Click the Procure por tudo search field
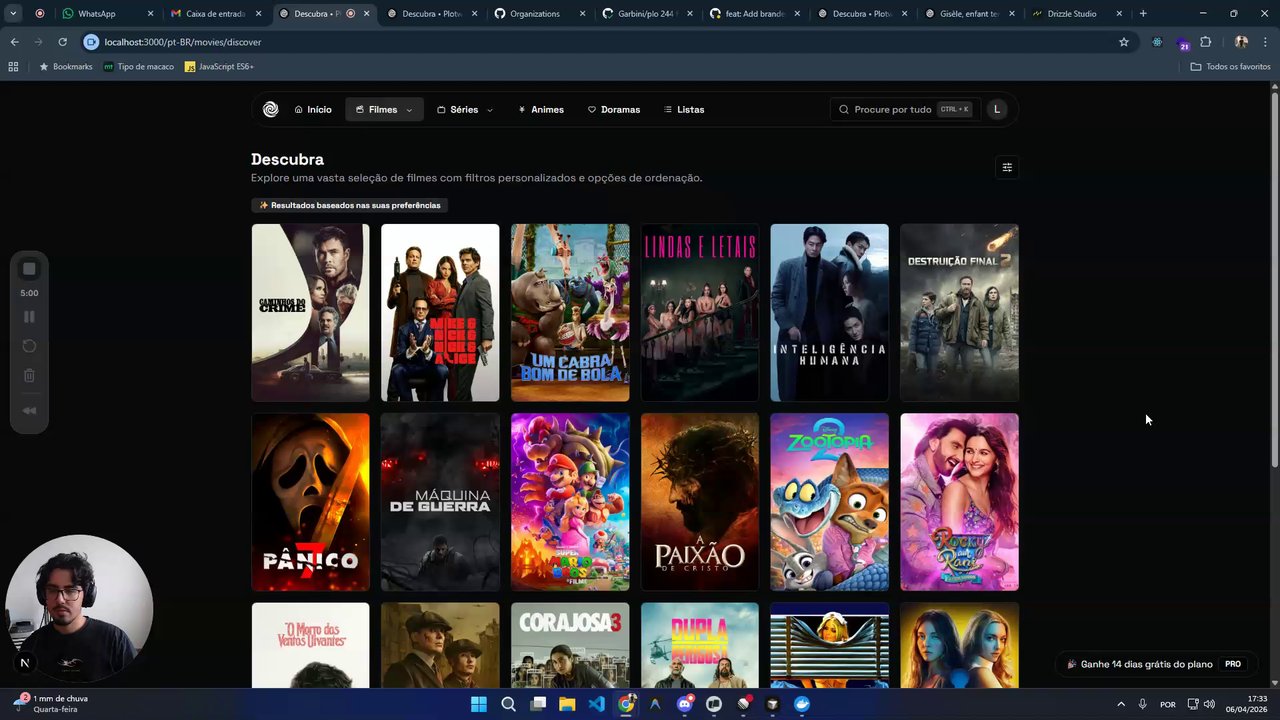The height and width of the screenshot is (720, 1280). tap(904, 110)
